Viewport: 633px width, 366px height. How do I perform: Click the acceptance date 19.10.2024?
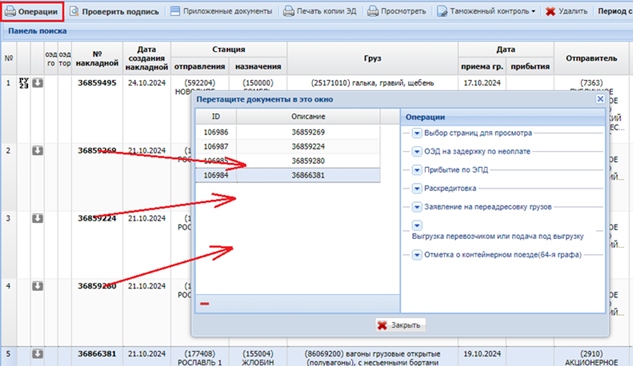482,354
